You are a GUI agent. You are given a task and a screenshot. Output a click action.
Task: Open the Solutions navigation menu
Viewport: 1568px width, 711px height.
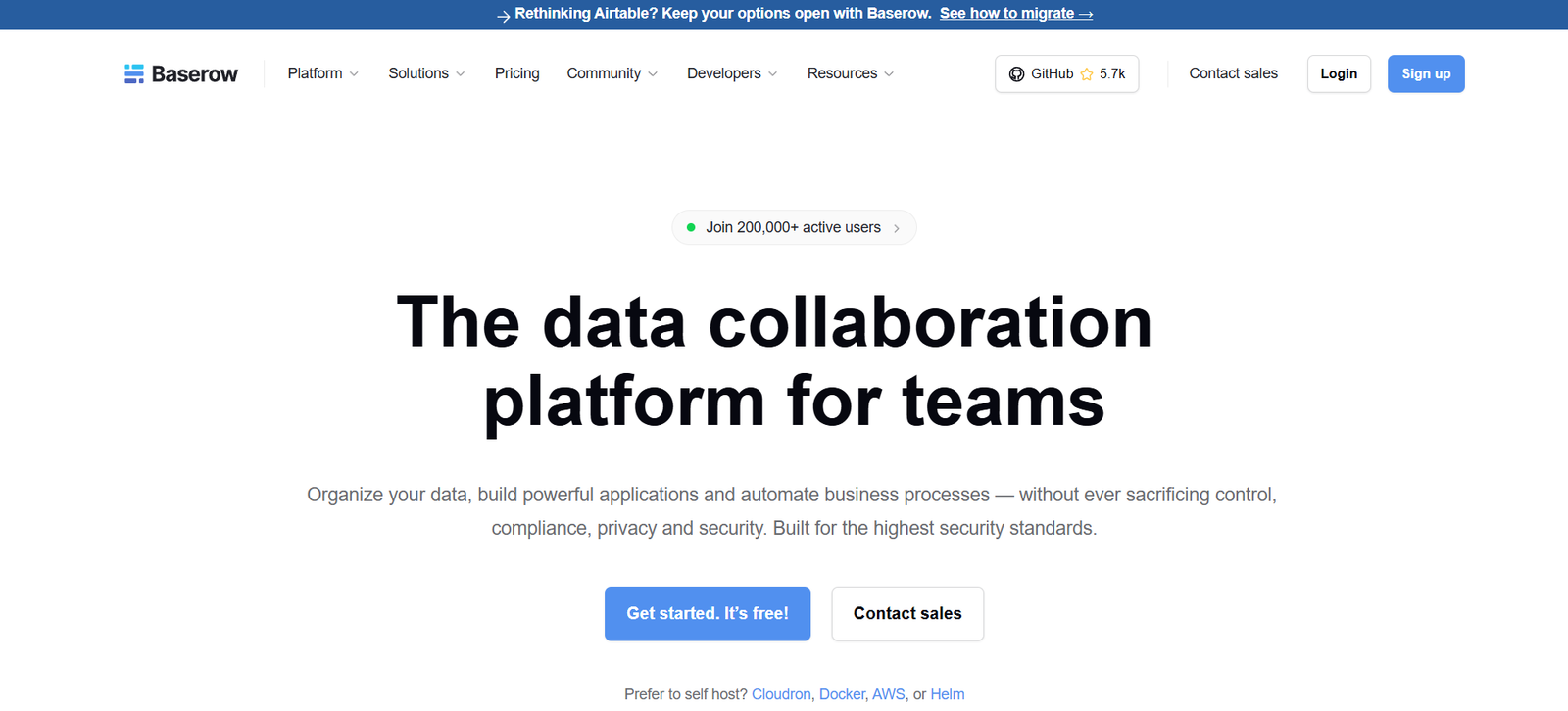427,73
